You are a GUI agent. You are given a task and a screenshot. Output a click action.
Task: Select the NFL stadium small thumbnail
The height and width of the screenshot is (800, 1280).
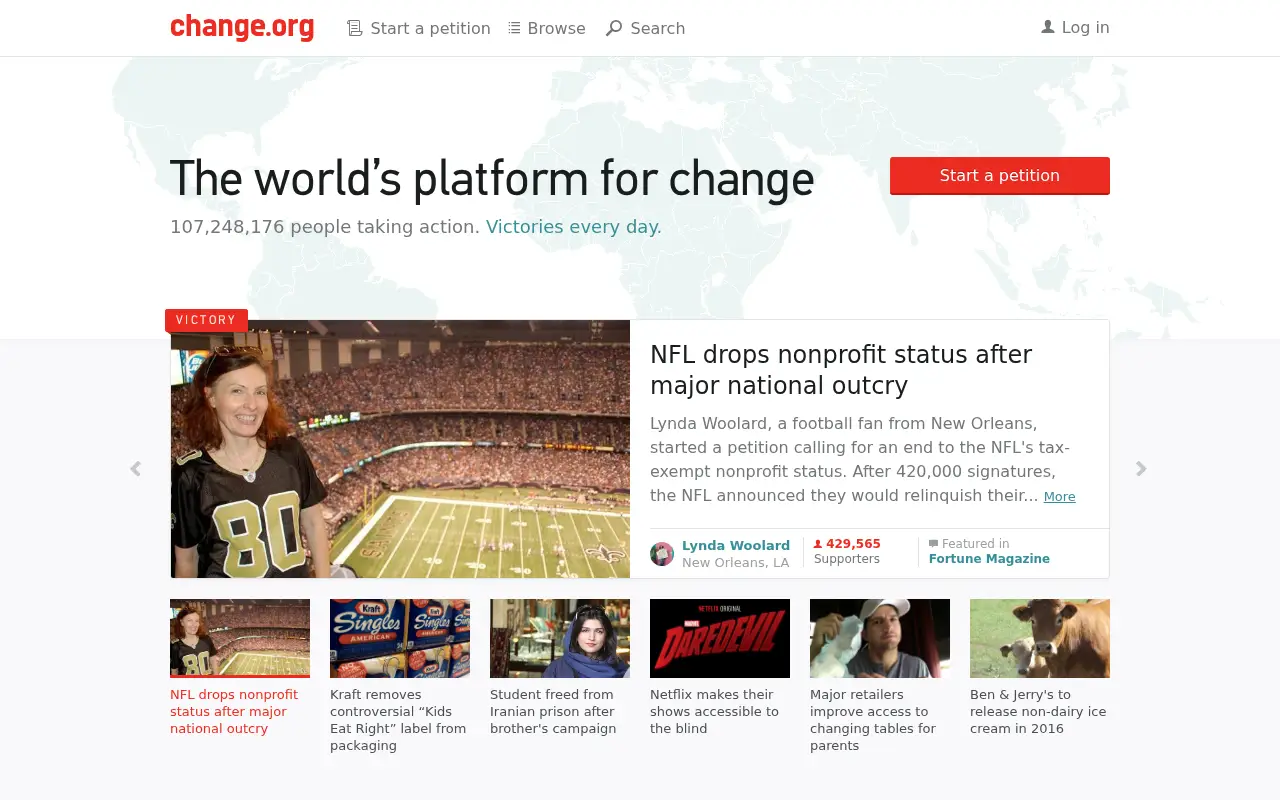pyautogui.click(x=240, y=638)
